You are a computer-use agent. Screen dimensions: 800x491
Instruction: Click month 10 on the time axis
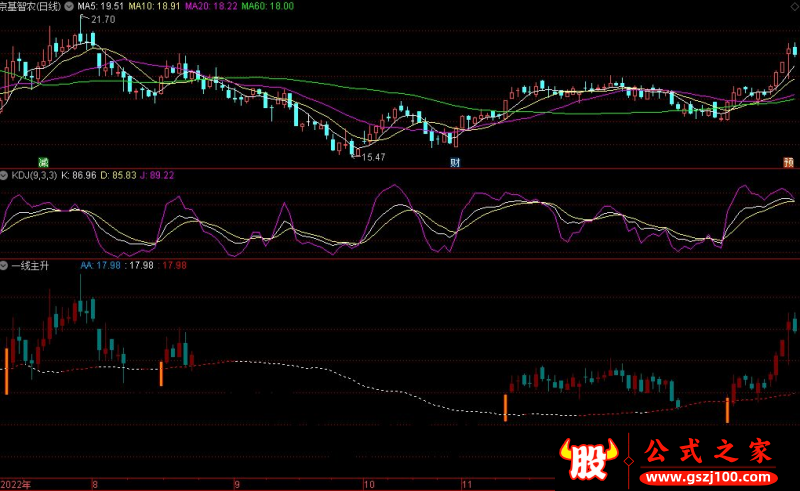[369, 484]
